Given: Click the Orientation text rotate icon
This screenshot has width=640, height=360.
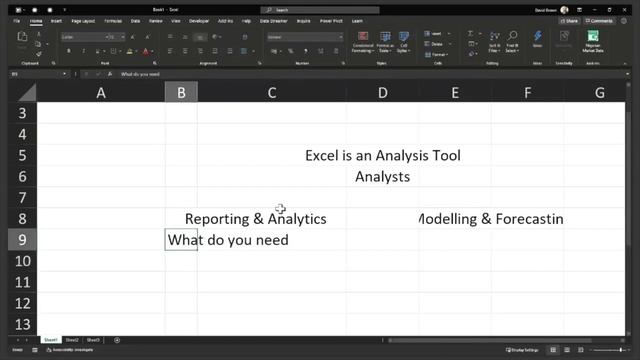Looking at the screenshot, I should 215,37.
